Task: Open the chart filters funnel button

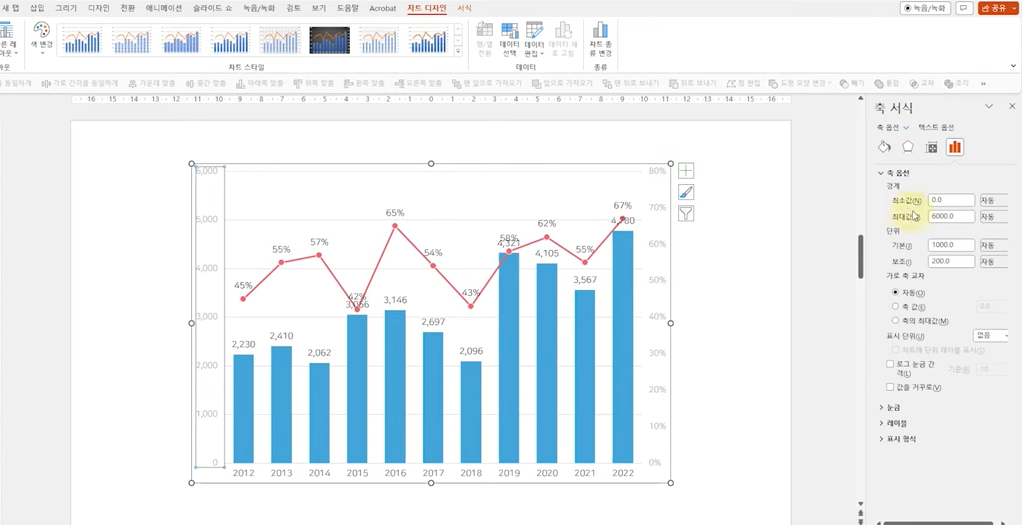Action: pyautogui.click(x=686, y=213)
